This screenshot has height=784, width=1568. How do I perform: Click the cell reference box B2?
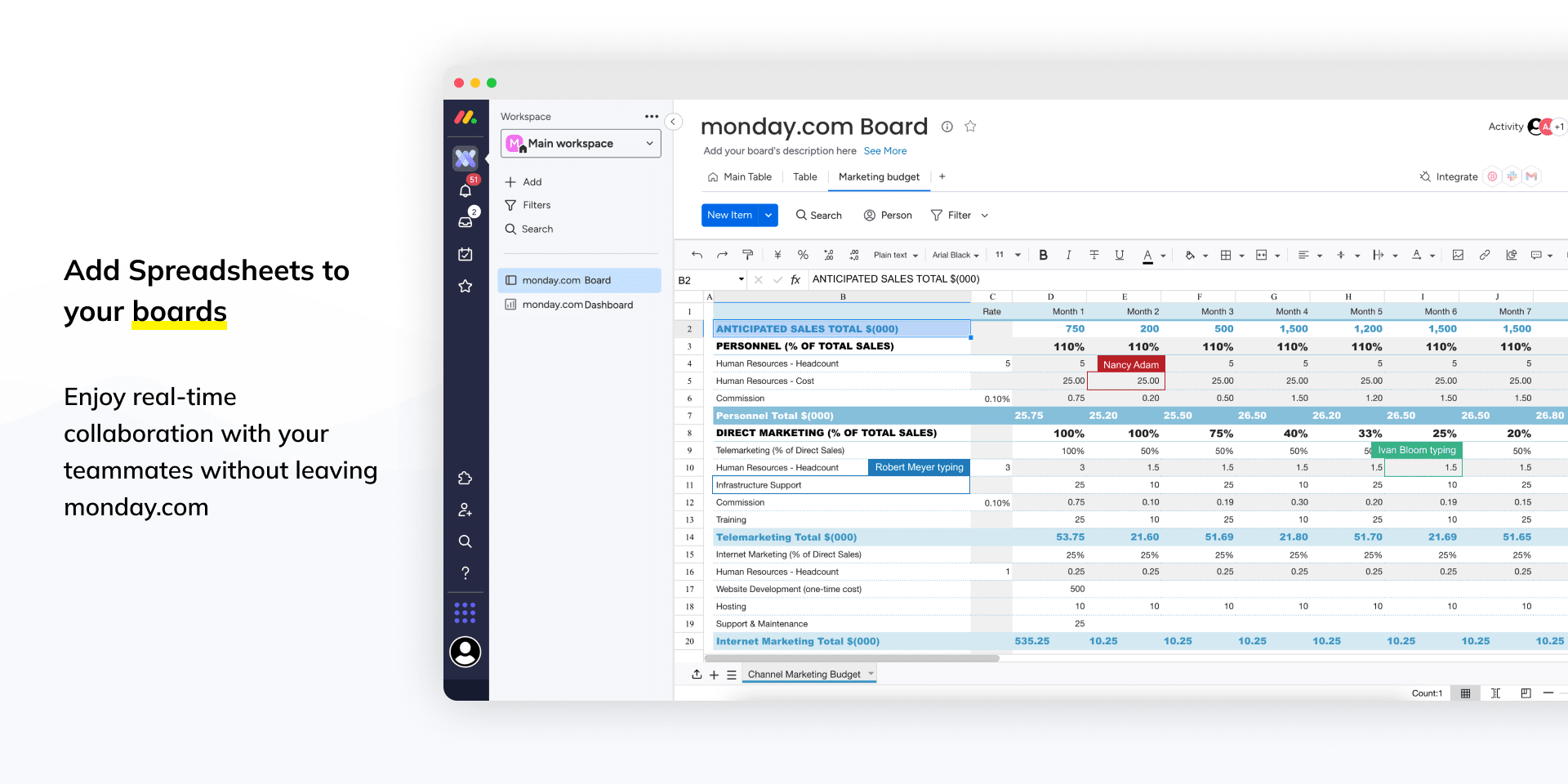[x=710, y=279]
